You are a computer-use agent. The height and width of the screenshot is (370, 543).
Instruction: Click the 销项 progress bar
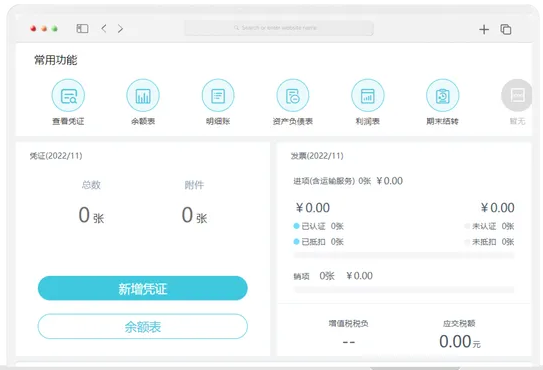(404, 290)
